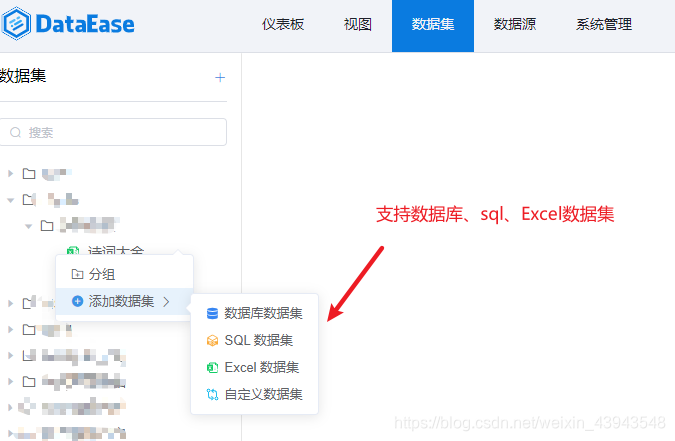Select the 数据集 tab

(x=433, y=26)
